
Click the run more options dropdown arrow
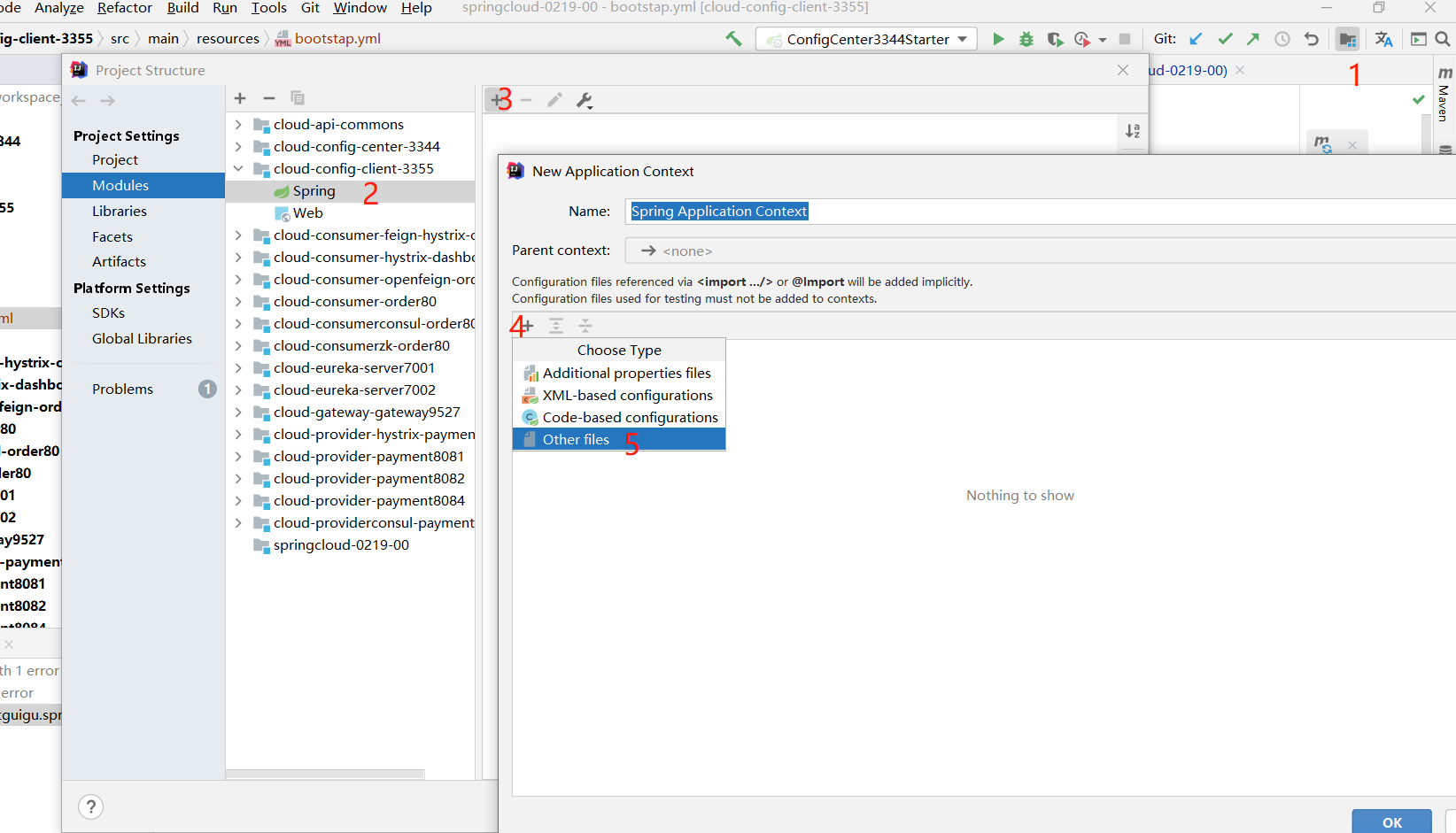pyautogui.click(x=1103, y=40)
